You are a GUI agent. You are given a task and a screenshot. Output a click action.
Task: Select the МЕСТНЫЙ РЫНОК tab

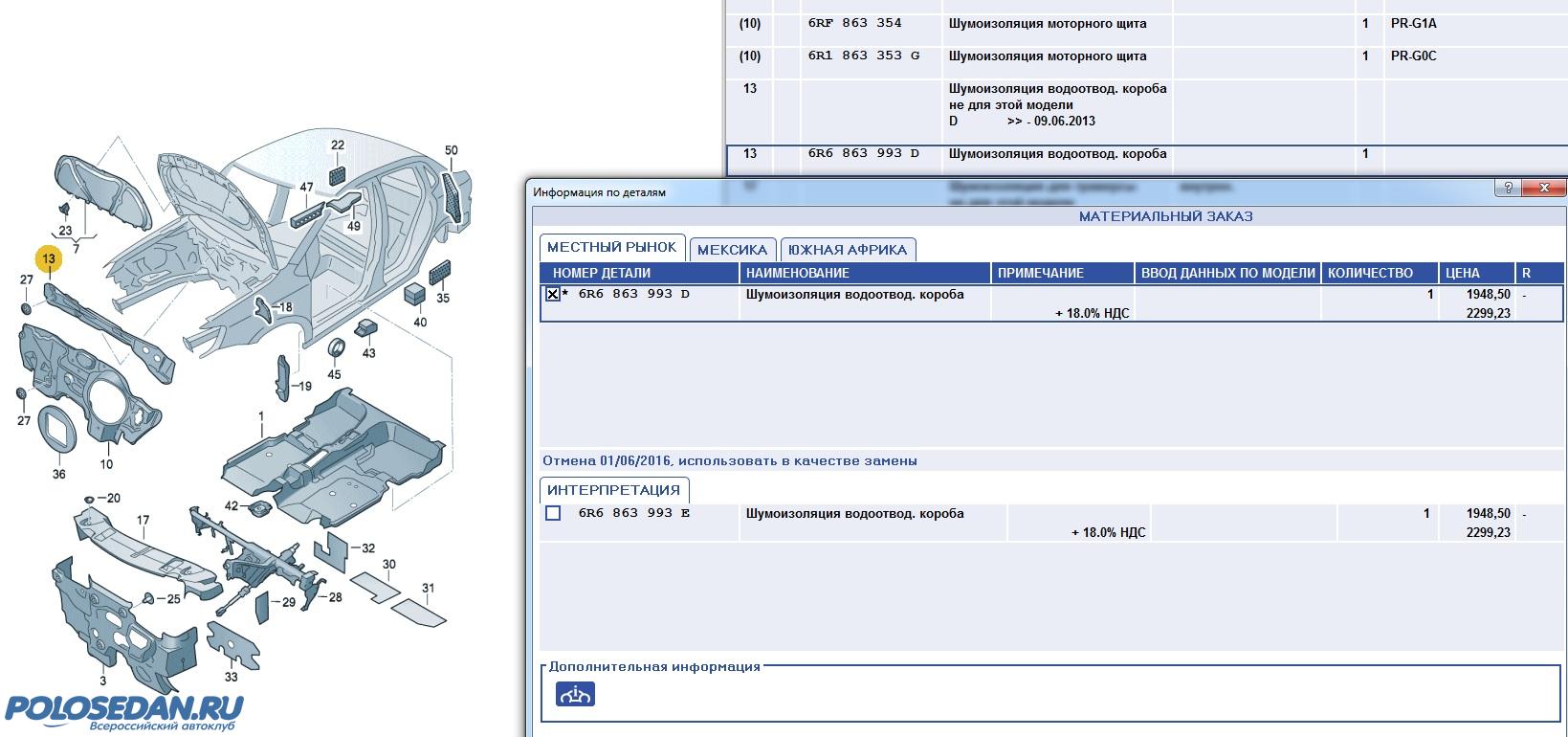pos(611,247)
